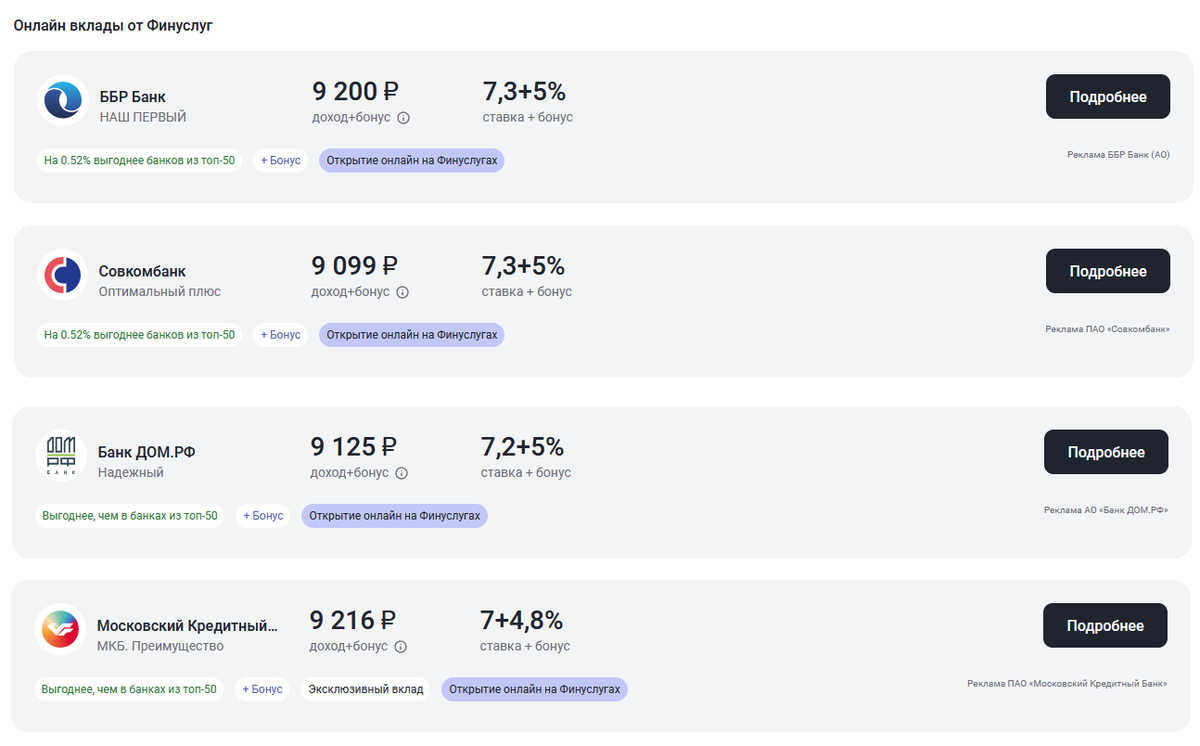Click Подробнее button for Банк ДОМ.РФ
The height and width of the screenshot is (746, 1200).
(x=1106, y=452)
